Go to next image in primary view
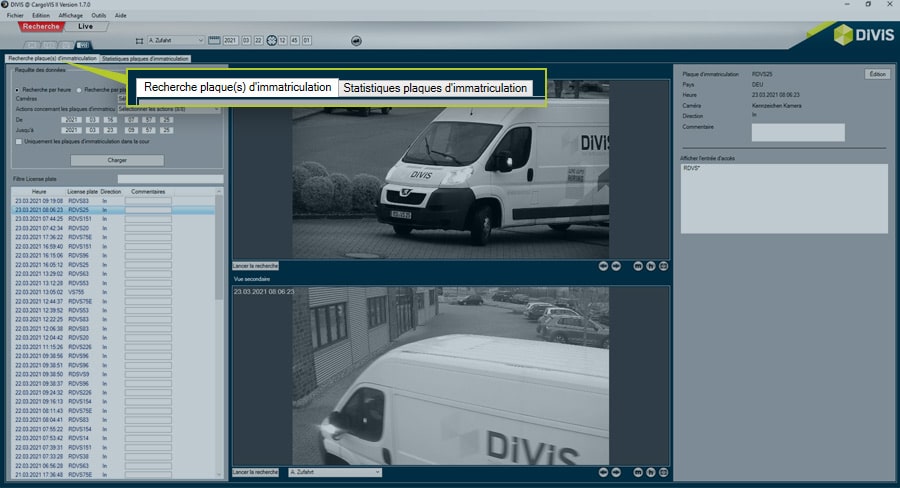 [616, 266]
